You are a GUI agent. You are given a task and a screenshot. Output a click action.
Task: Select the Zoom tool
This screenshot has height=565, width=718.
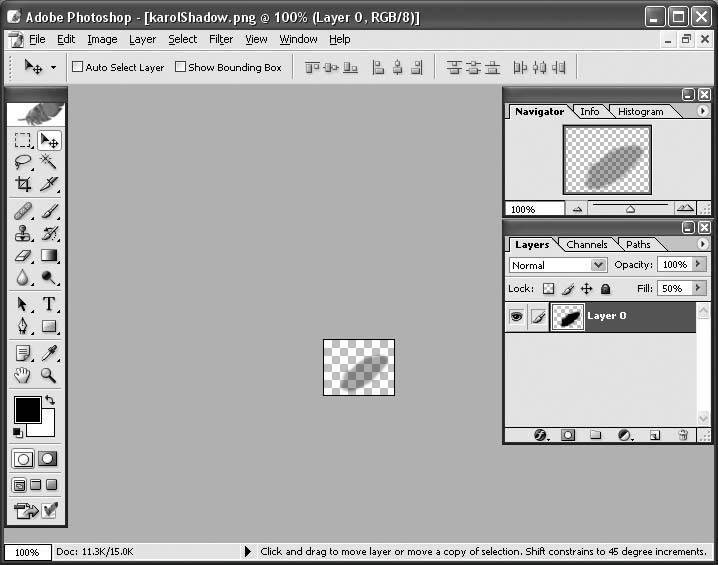[49, 375]
